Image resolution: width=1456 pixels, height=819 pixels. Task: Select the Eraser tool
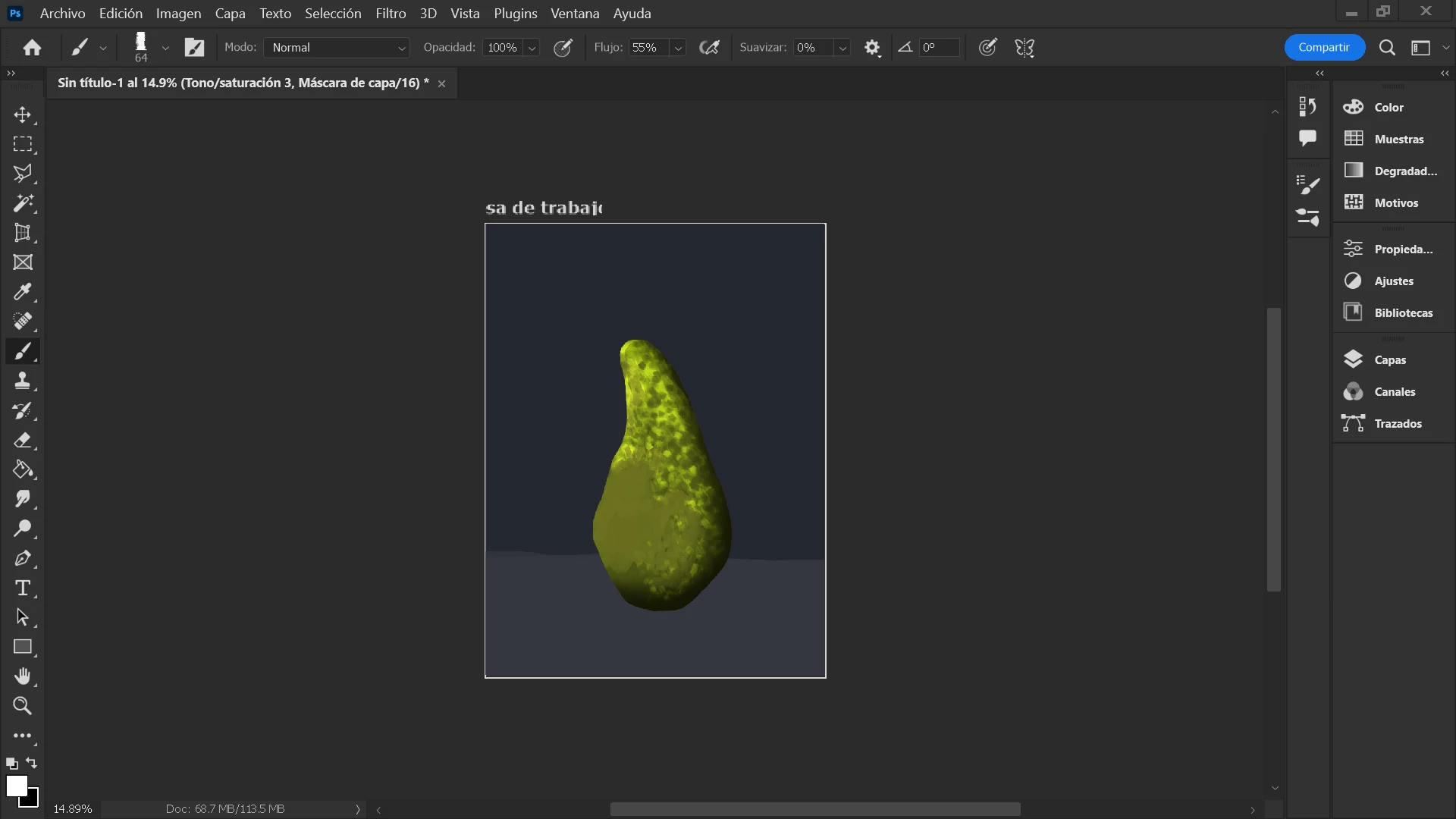tap(23, 440)
